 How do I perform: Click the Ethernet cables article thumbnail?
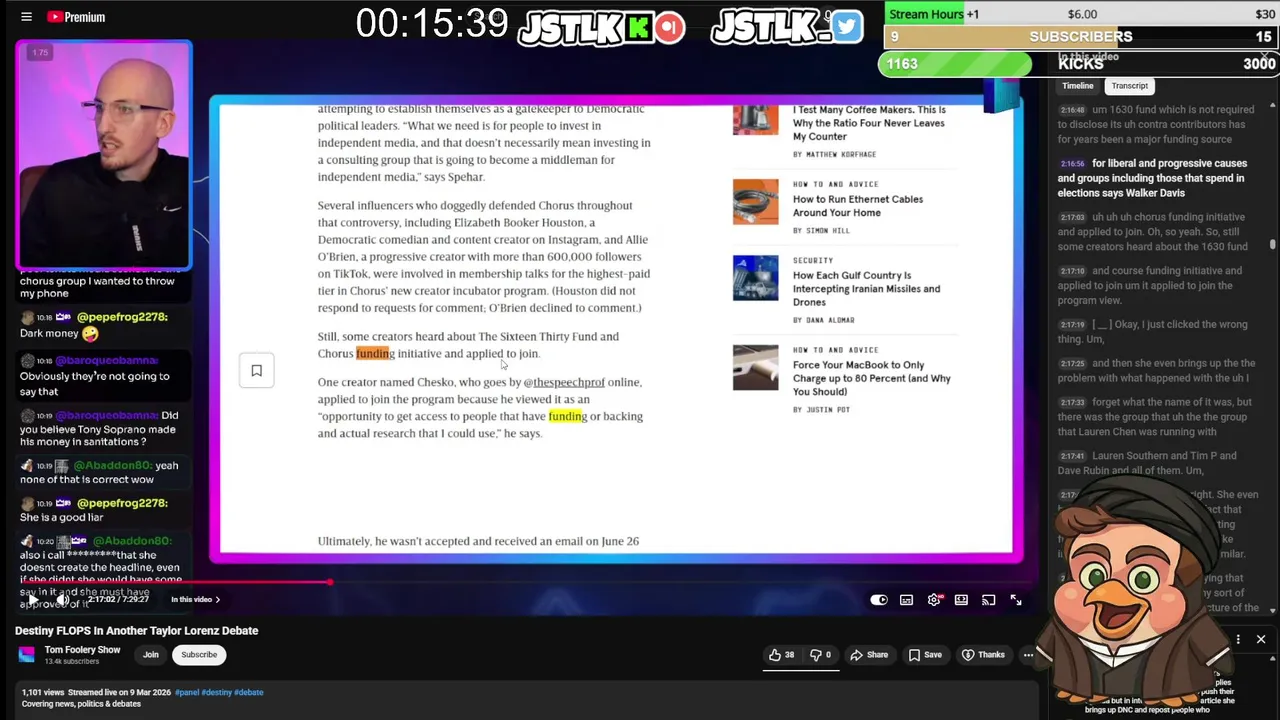tap(755, 202)
